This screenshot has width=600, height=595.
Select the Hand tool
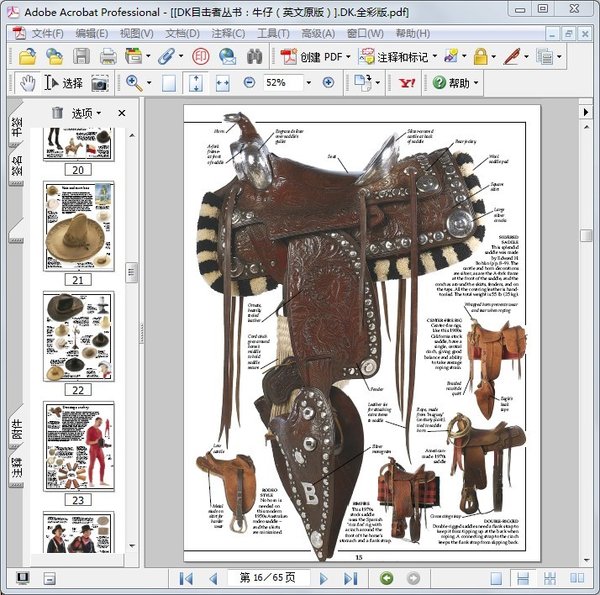[x=27, y=83]
